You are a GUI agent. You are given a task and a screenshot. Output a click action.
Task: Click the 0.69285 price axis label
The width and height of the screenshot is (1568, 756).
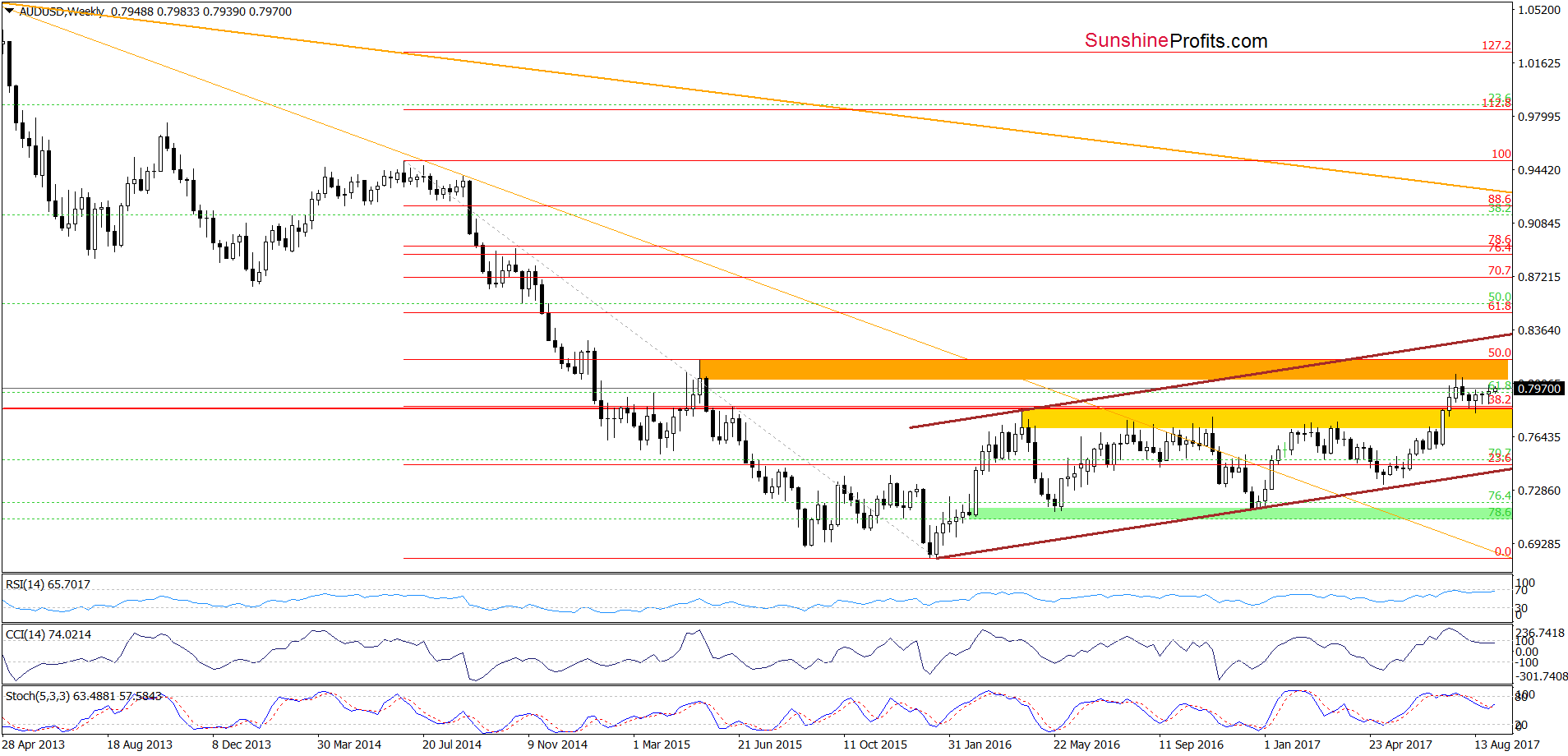(x=1539, y=544)
